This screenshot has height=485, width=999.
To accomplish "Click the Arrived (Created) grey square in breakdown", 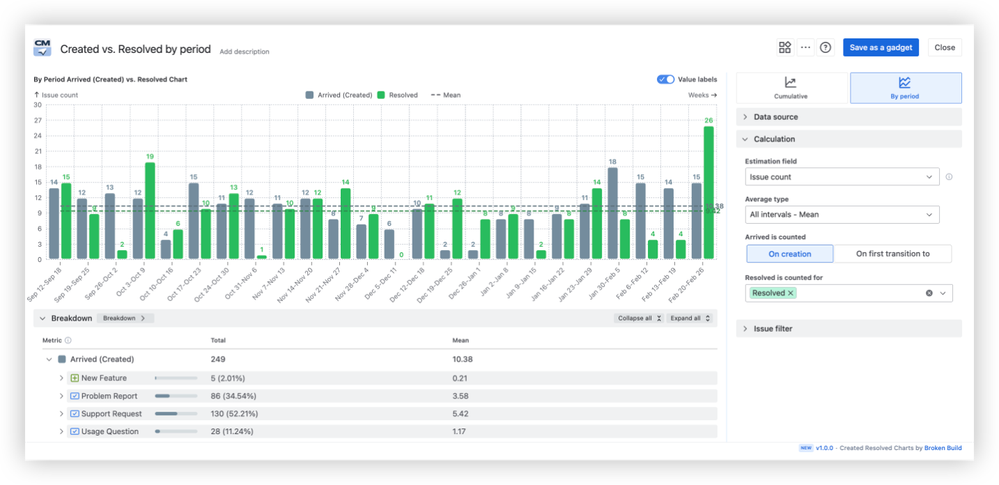I will click(62, 359).
